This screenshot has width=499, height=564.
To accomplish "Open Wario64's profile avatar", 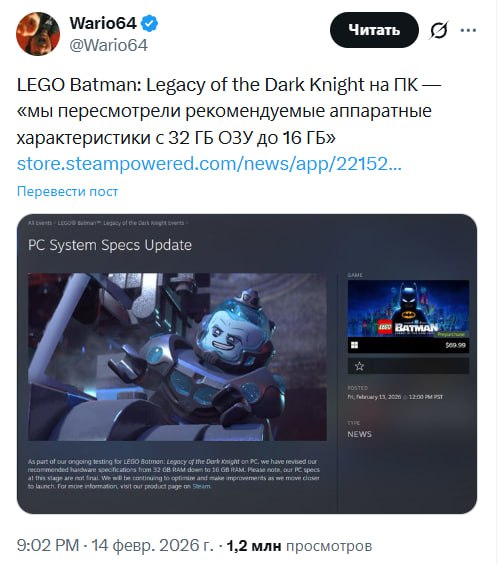I will click(x=38, y=34).
